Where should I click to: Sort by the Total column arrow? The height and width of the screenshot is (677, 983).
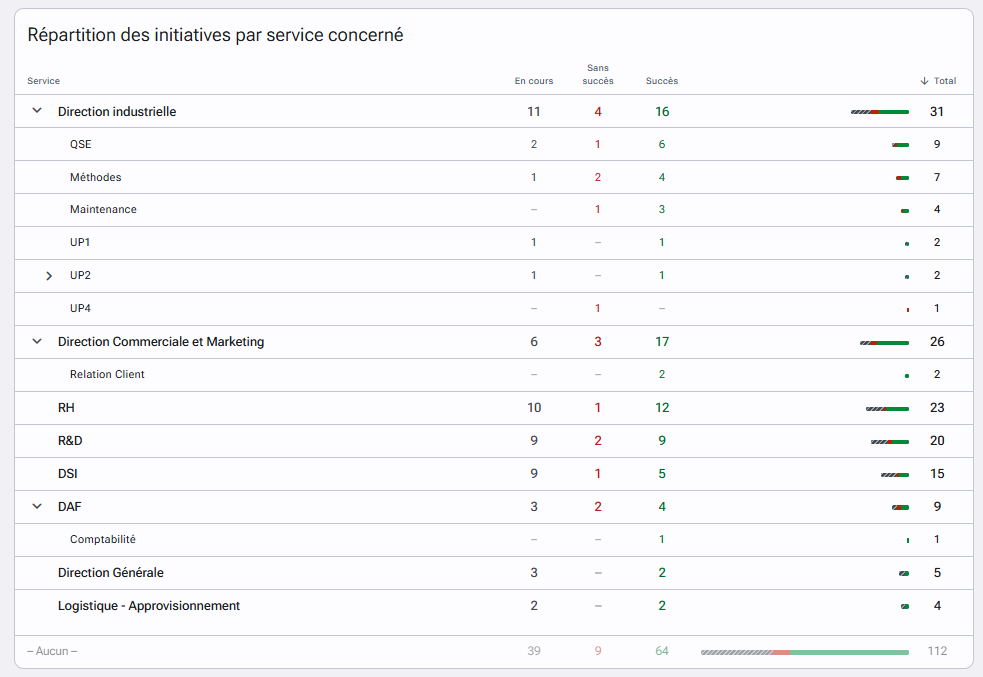924,81
